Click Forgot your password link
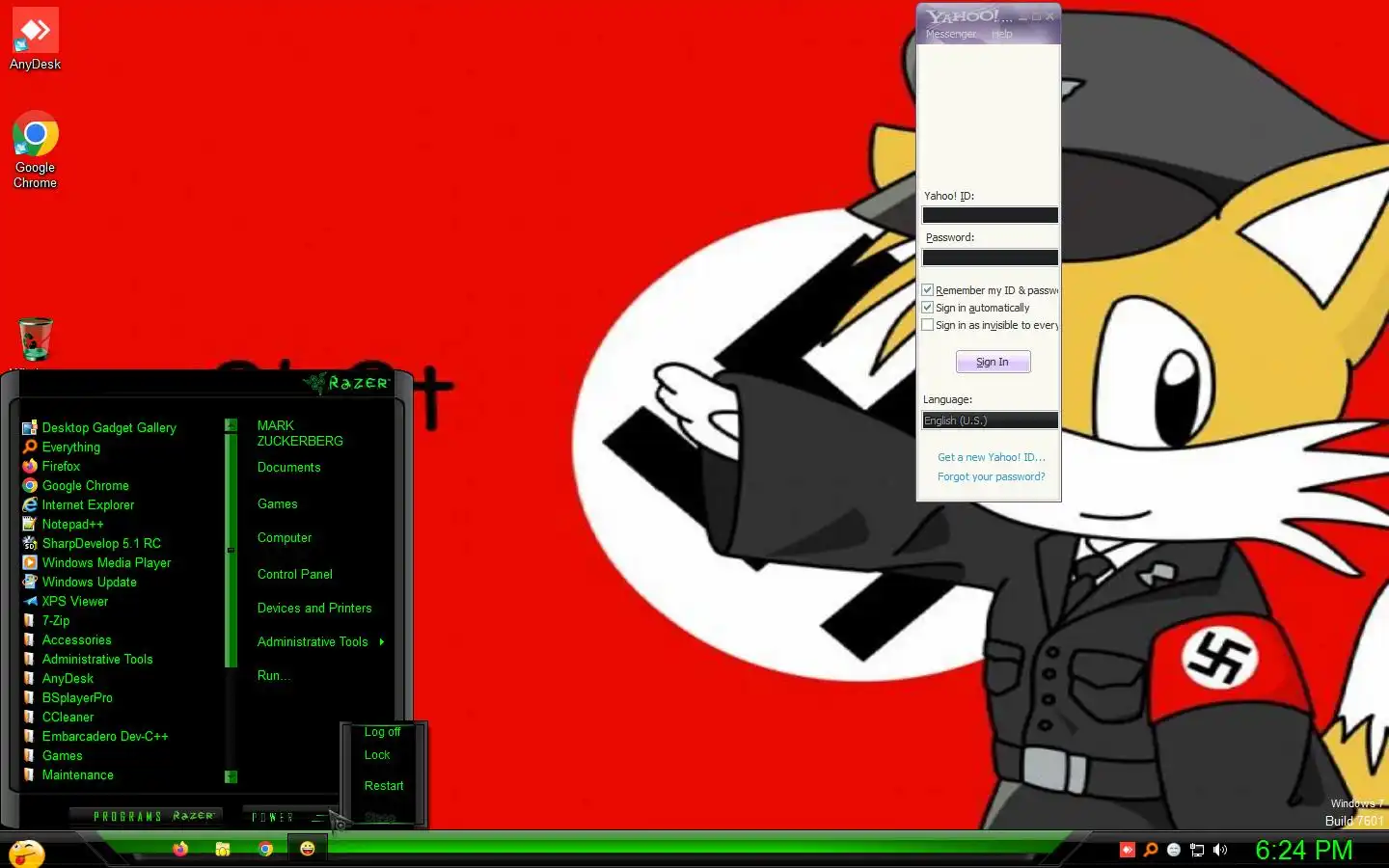 [992, 476]
